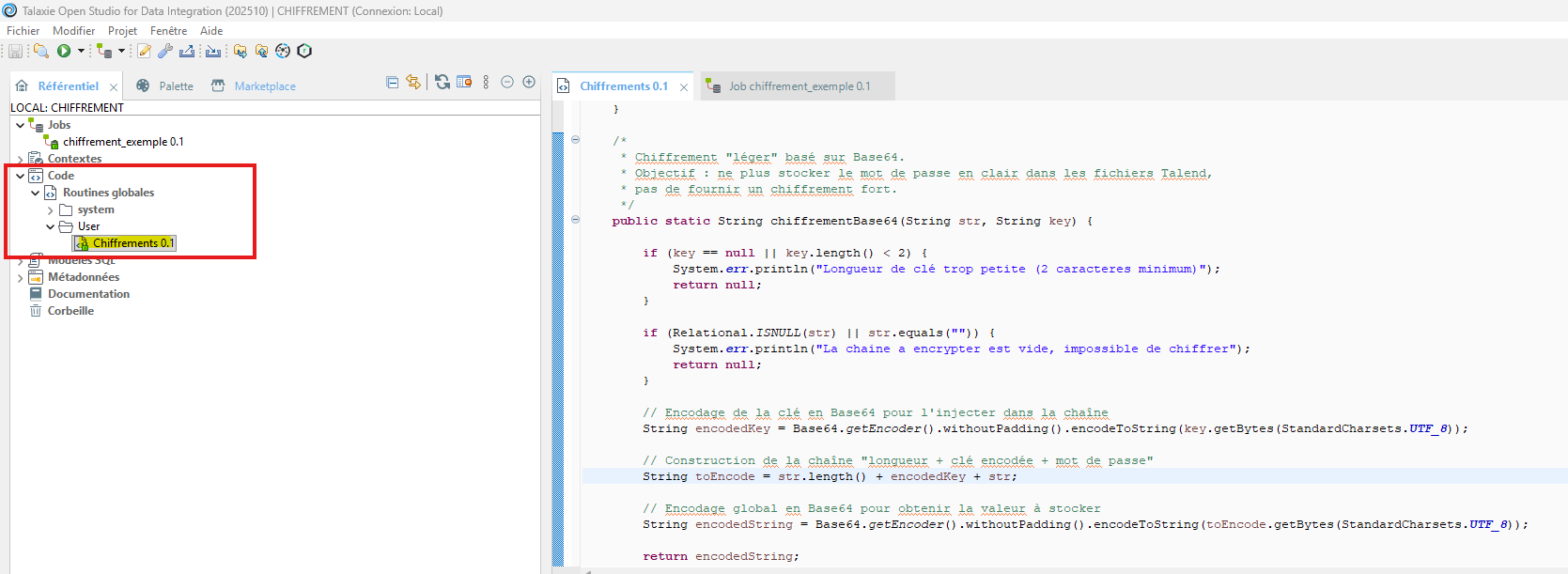Select the Métadonnées tree item
Image resolution: width=1568 pixels, height=574 pixels.
click(84, 277)
